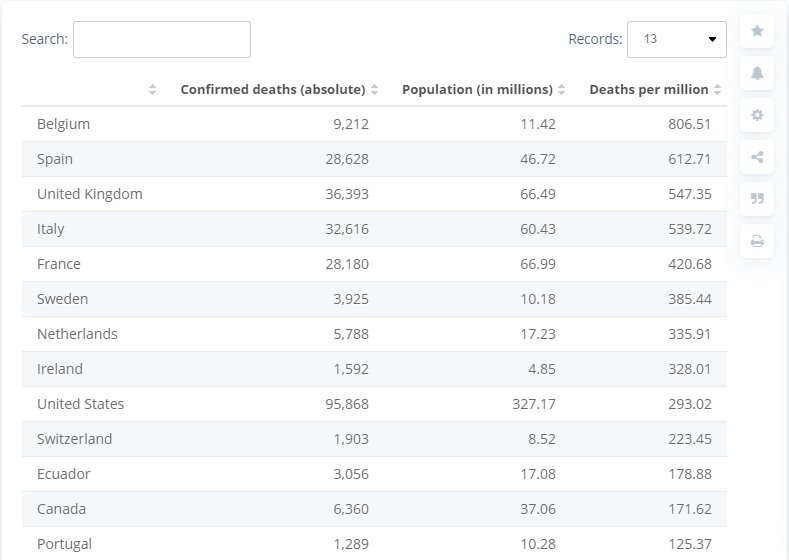Select the Italy row label
This screenshot has width=789, height=560.
point(50,229)
